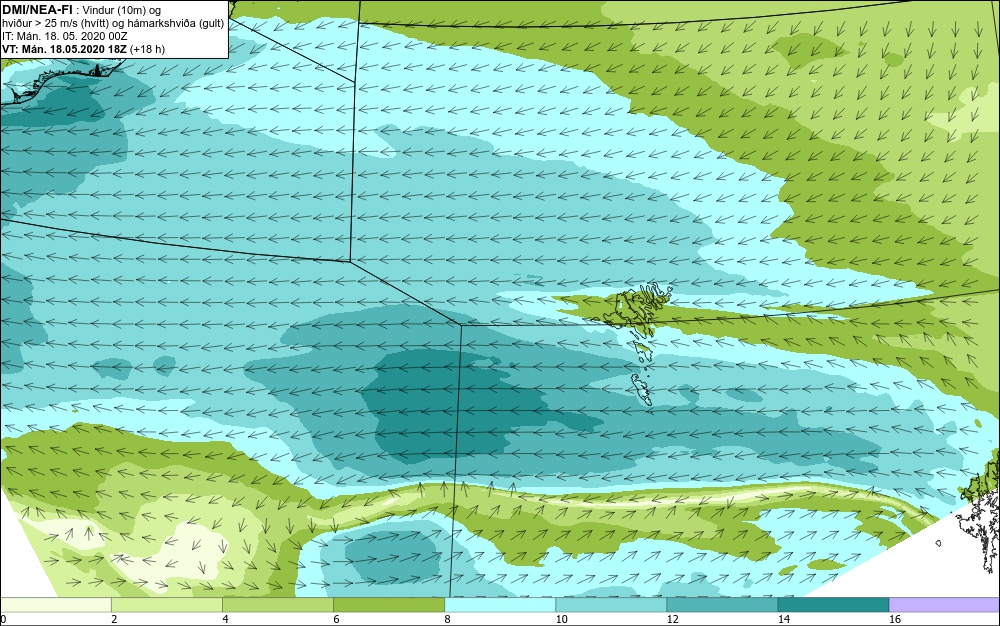This screenshot has width=1000, height=626.
Task: Click the 'IT: Mán. 18. 05. 2020 00Z' line
Action: click(x=64, y=36)
